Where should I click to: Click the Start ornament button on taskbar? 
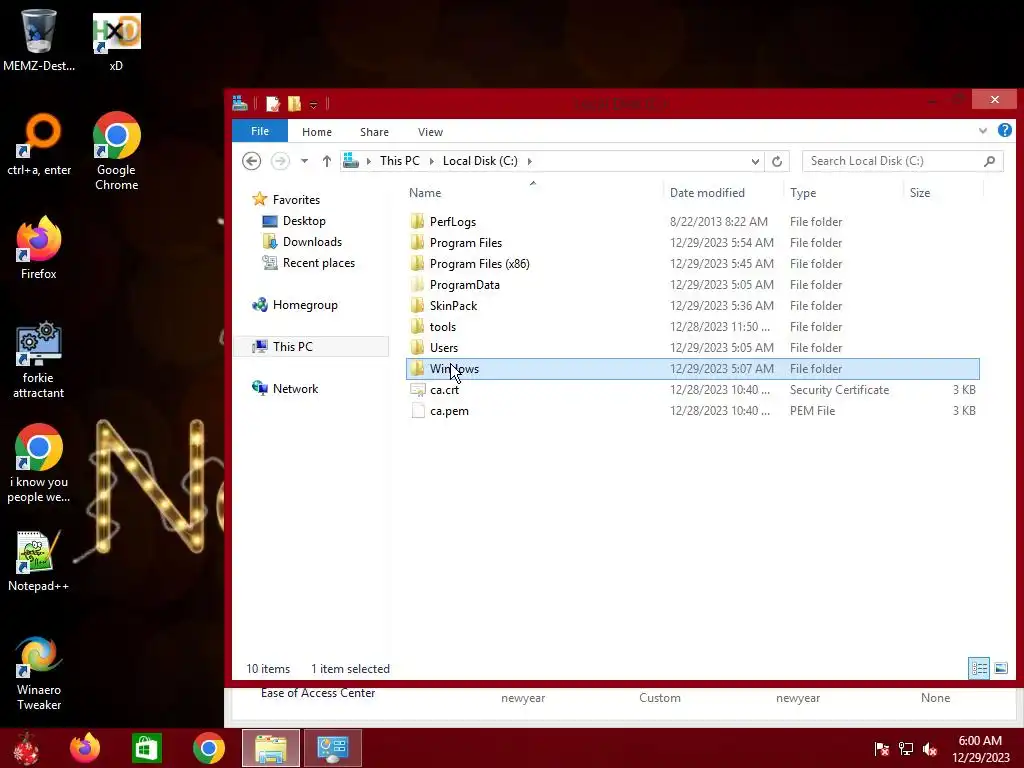(26, 748)
